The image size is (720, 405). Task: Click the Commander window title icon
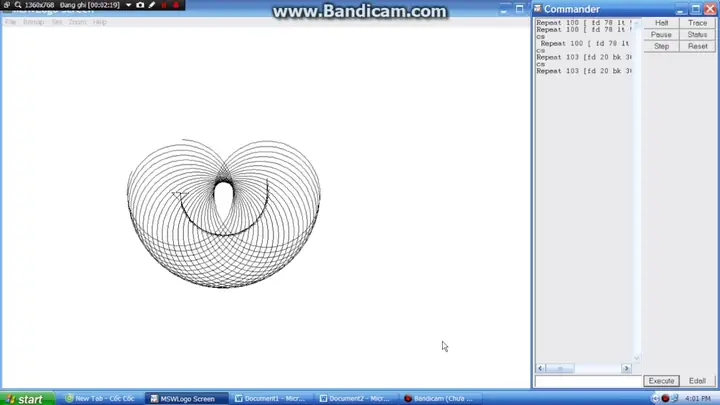click(x=537, y=9)
